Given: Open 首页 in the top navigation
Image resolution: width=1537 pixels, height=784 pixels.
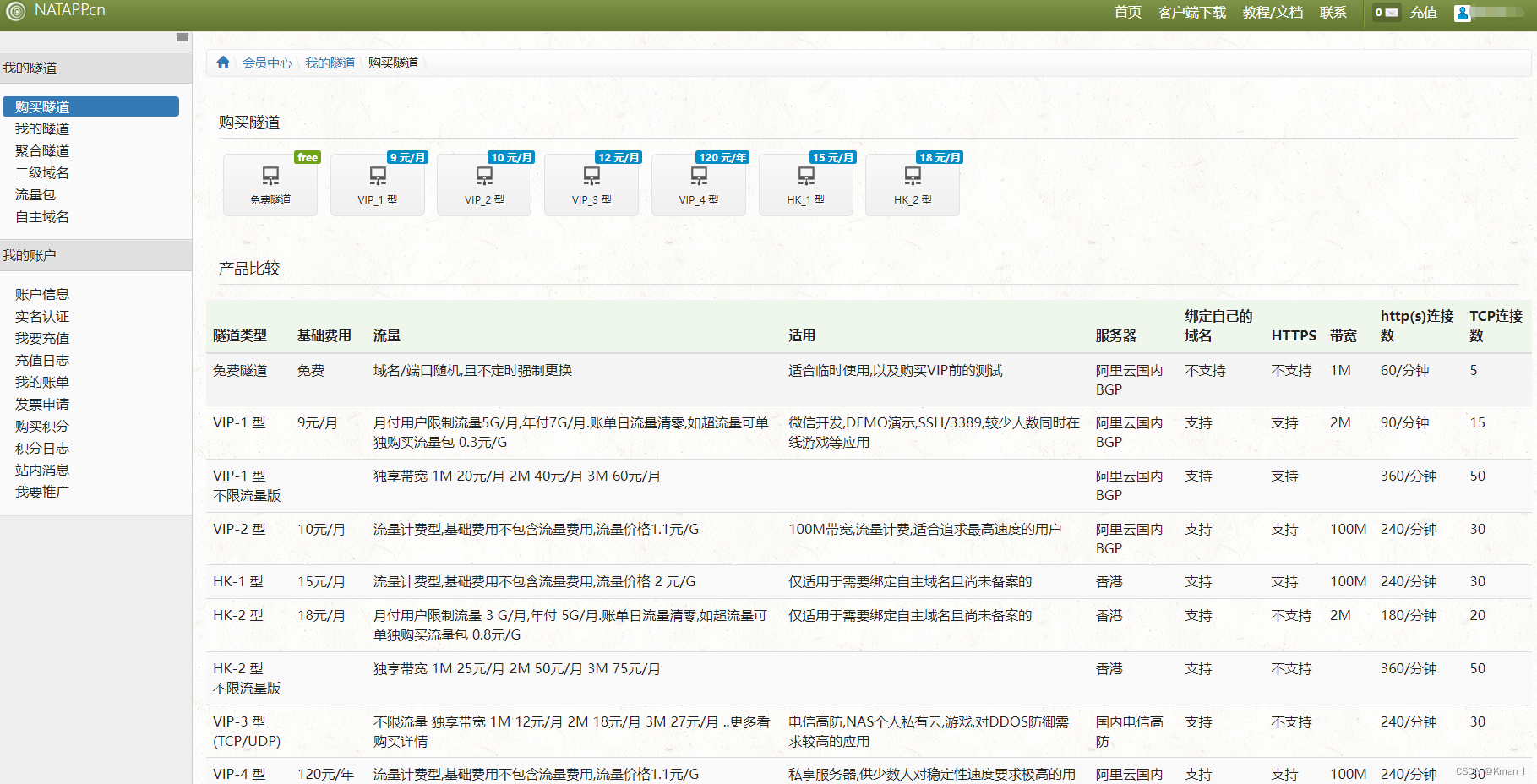Looking at the screenshot, I should pos(1127,13).
